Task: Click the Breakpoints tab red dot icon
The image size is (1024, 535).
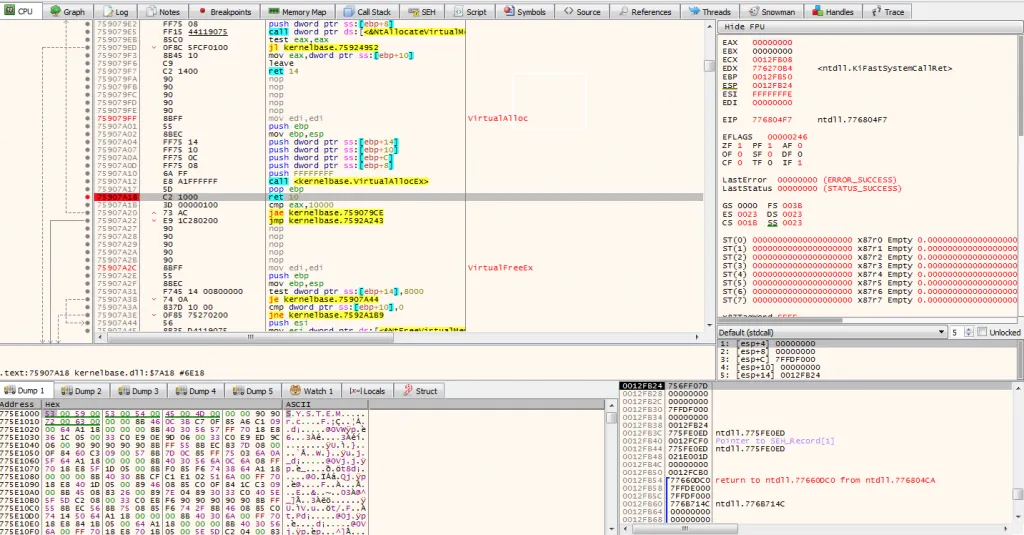Action: (203, 12)
